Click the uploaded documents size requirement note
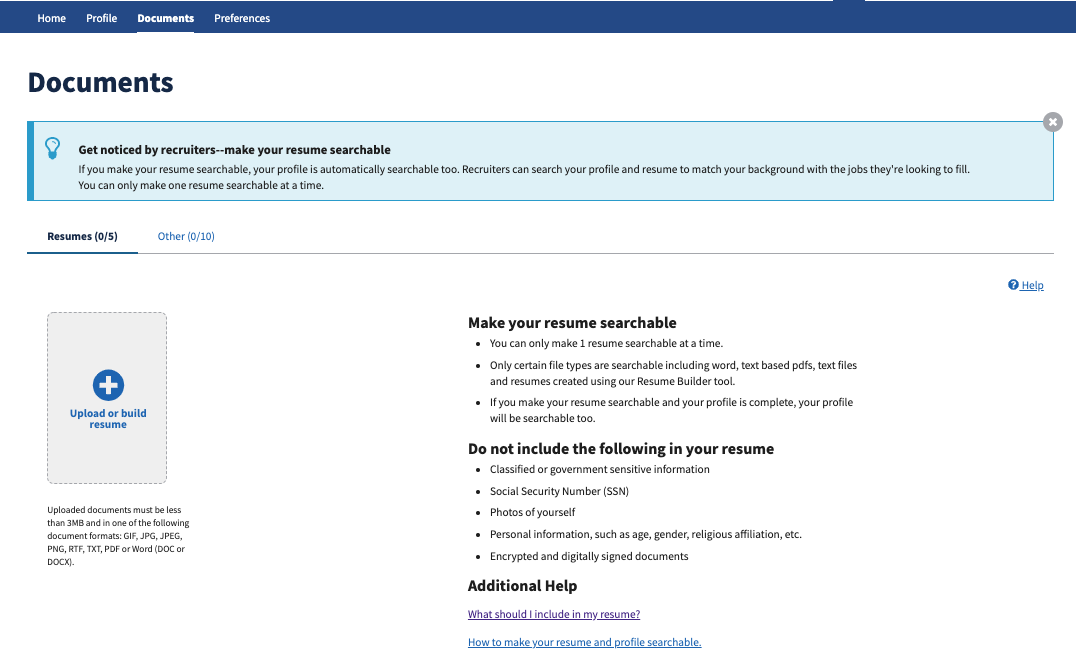 [x=118, y=536]
